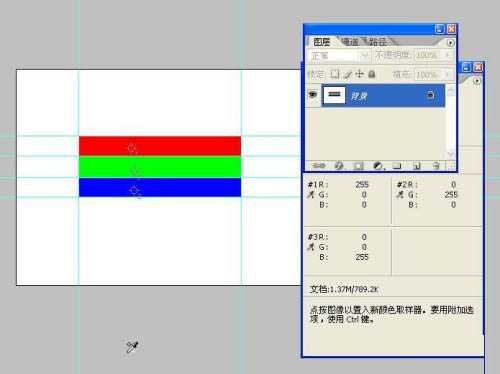Screen dimensions: 500x374
Task: Create a new layer icon
Action: 417,165
